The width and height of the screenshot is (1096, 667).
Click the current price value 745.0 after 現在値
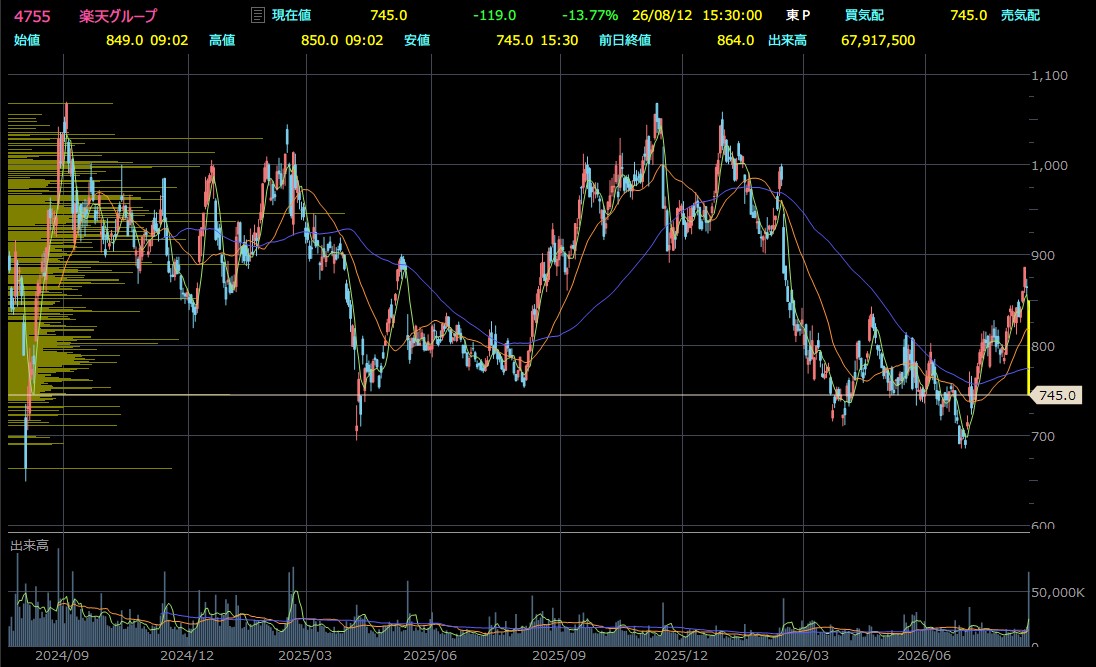pyautogui.click(x=389, y=15)
